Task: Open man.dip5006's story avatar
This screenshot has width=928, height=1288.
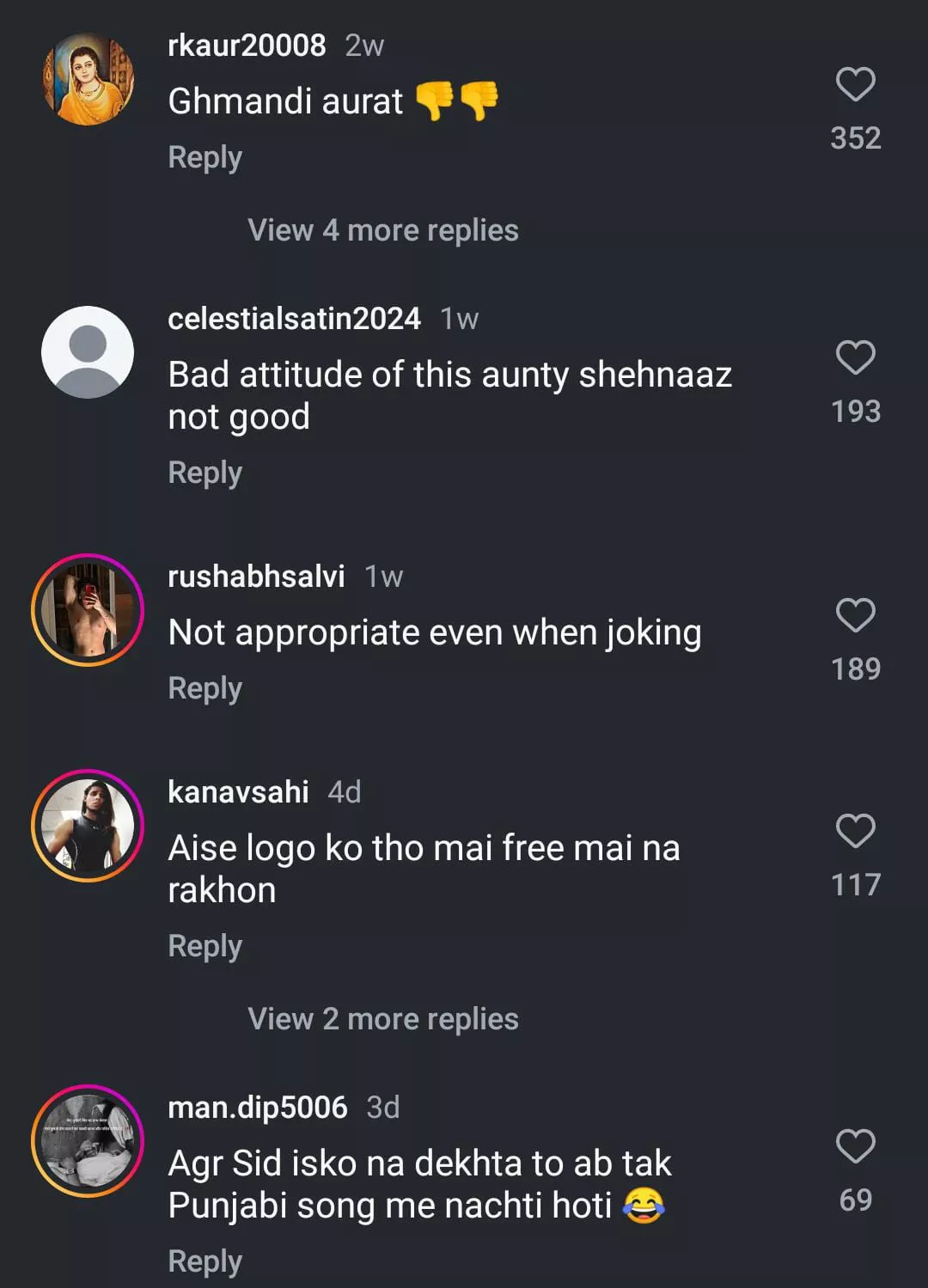Action: [88, 1141]
